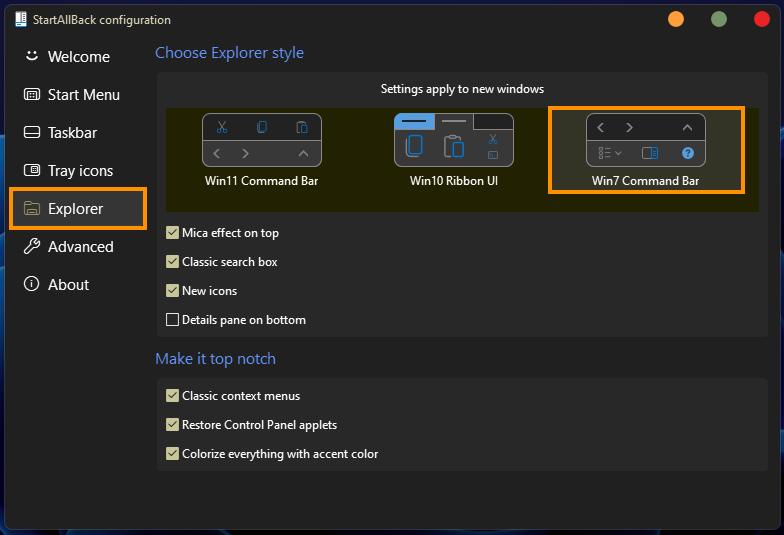Uncheck Classic search box
This screenshot has height=535, width=784.
click(x=172, y=262)
